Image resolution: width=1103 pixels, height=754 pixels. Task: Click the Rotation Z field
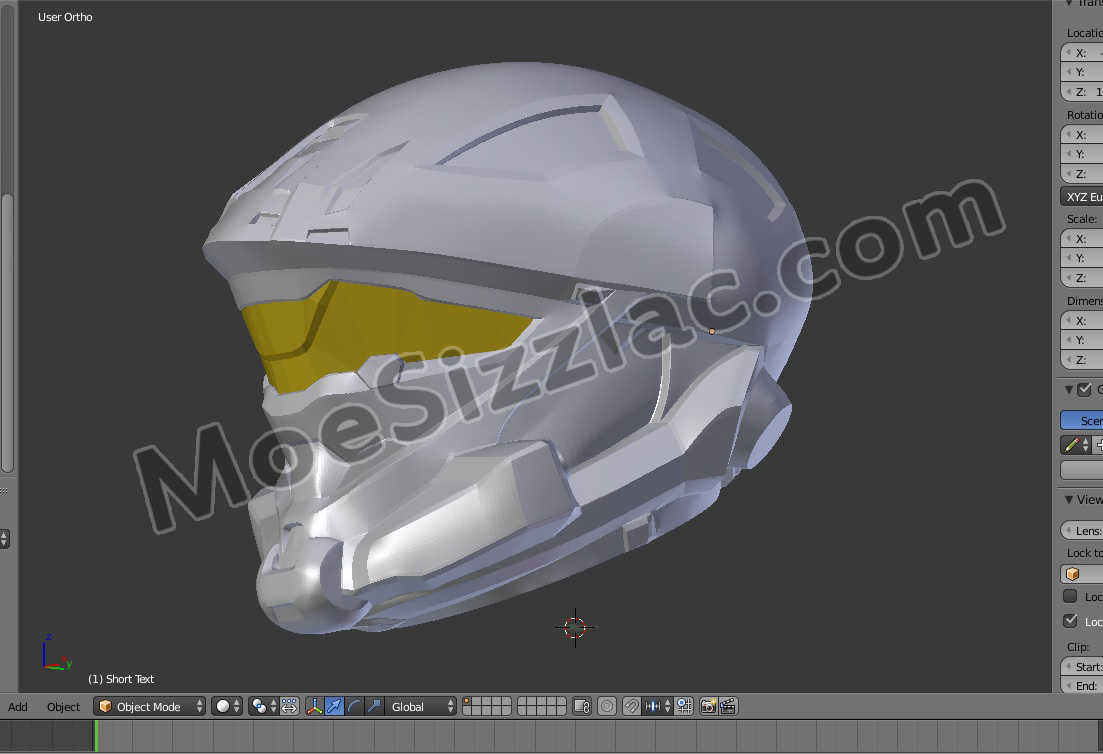[x=1082, y=174]
